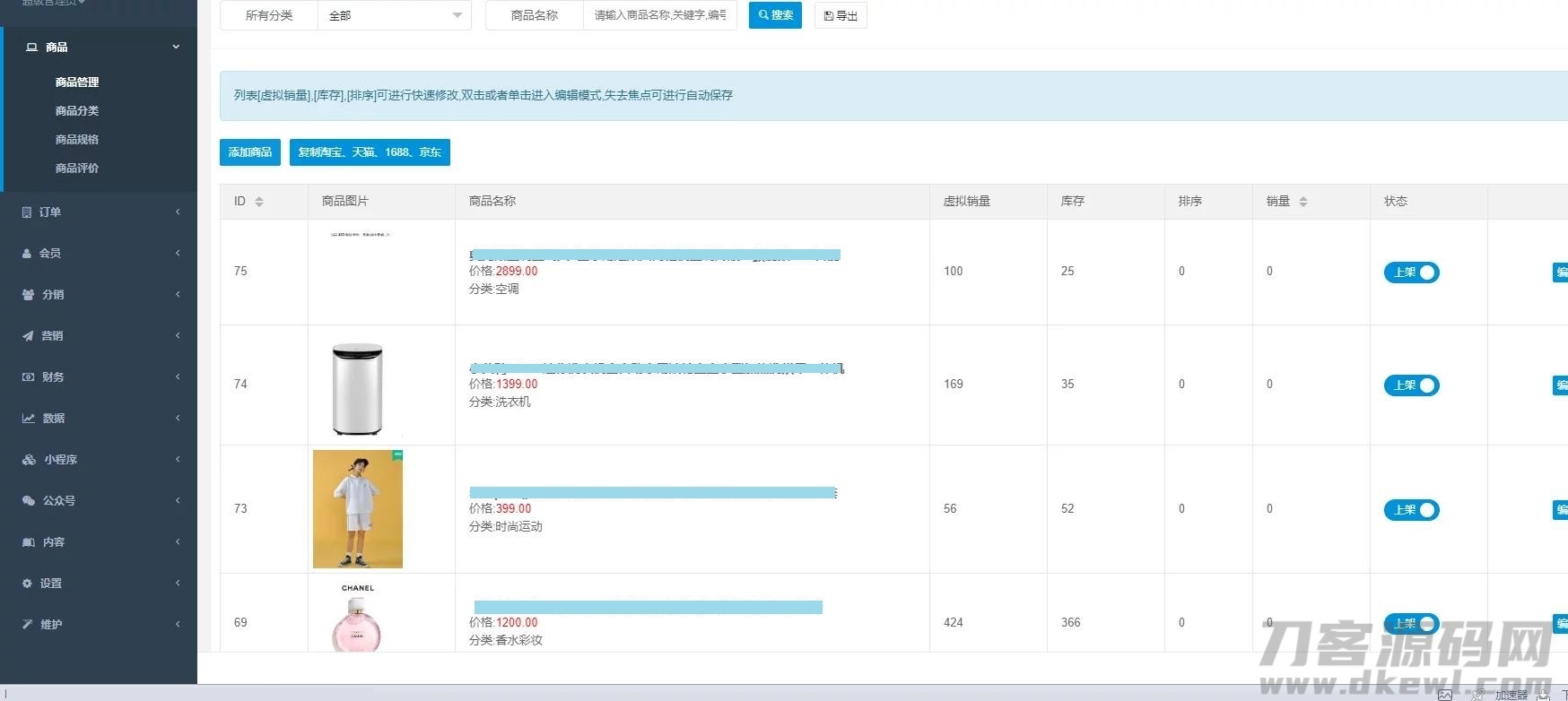
Task: Click the order (订单) sidebar icon
Action: point(27,212)
